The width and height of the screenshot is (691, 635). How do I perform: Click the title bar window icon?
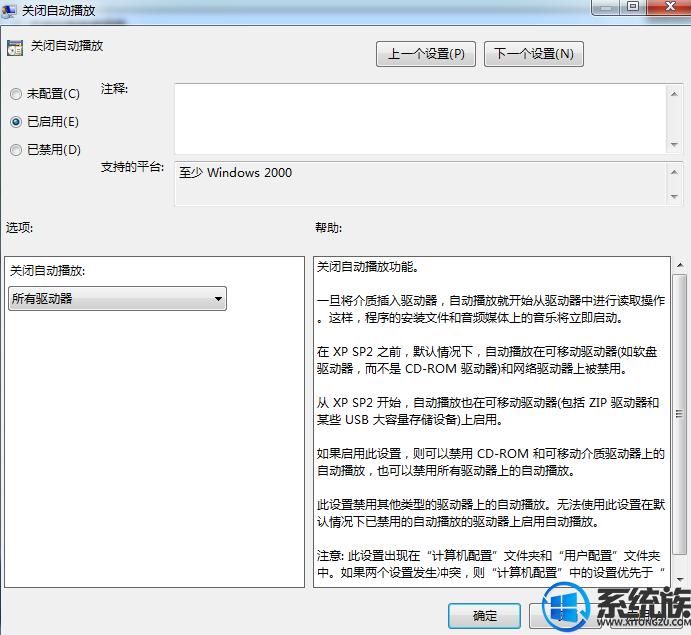[x=9, y=10]
